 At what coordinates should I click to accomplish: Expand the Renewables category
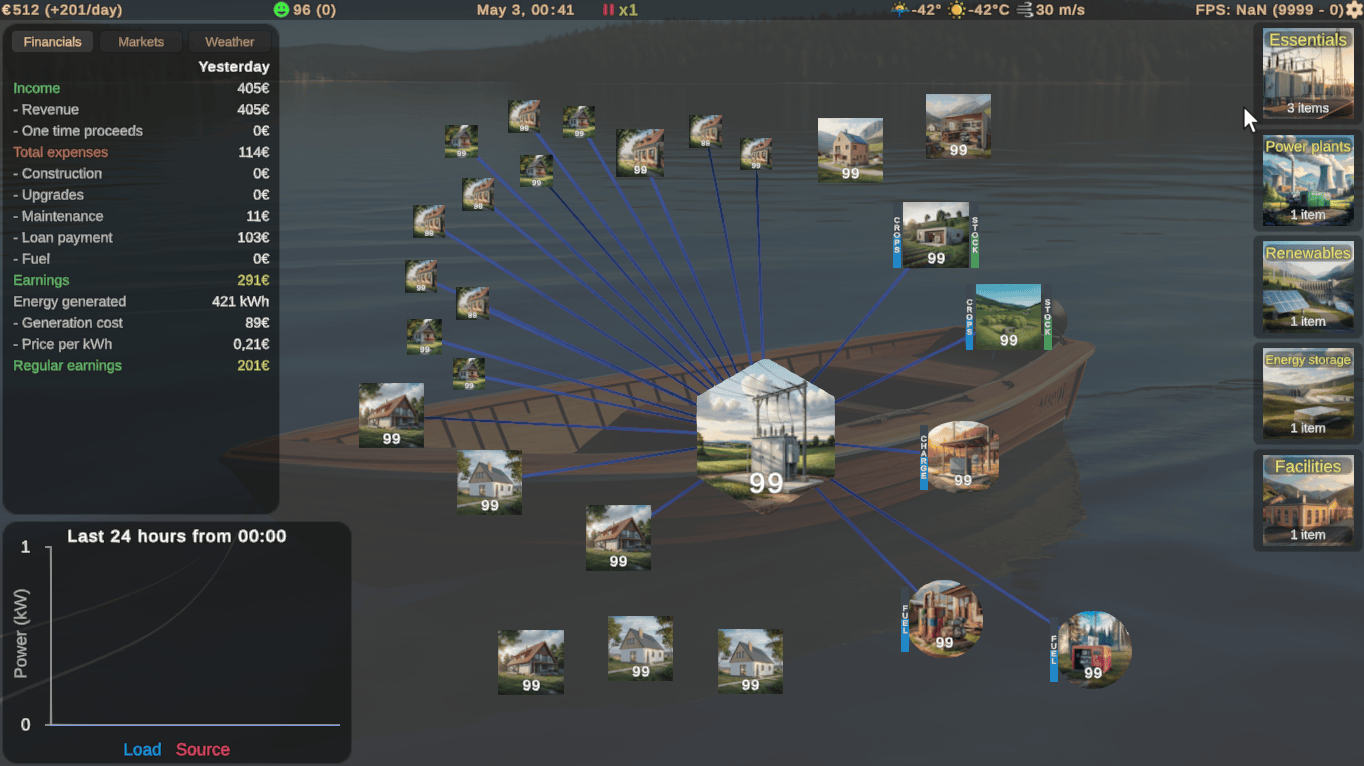point(1307,288)
